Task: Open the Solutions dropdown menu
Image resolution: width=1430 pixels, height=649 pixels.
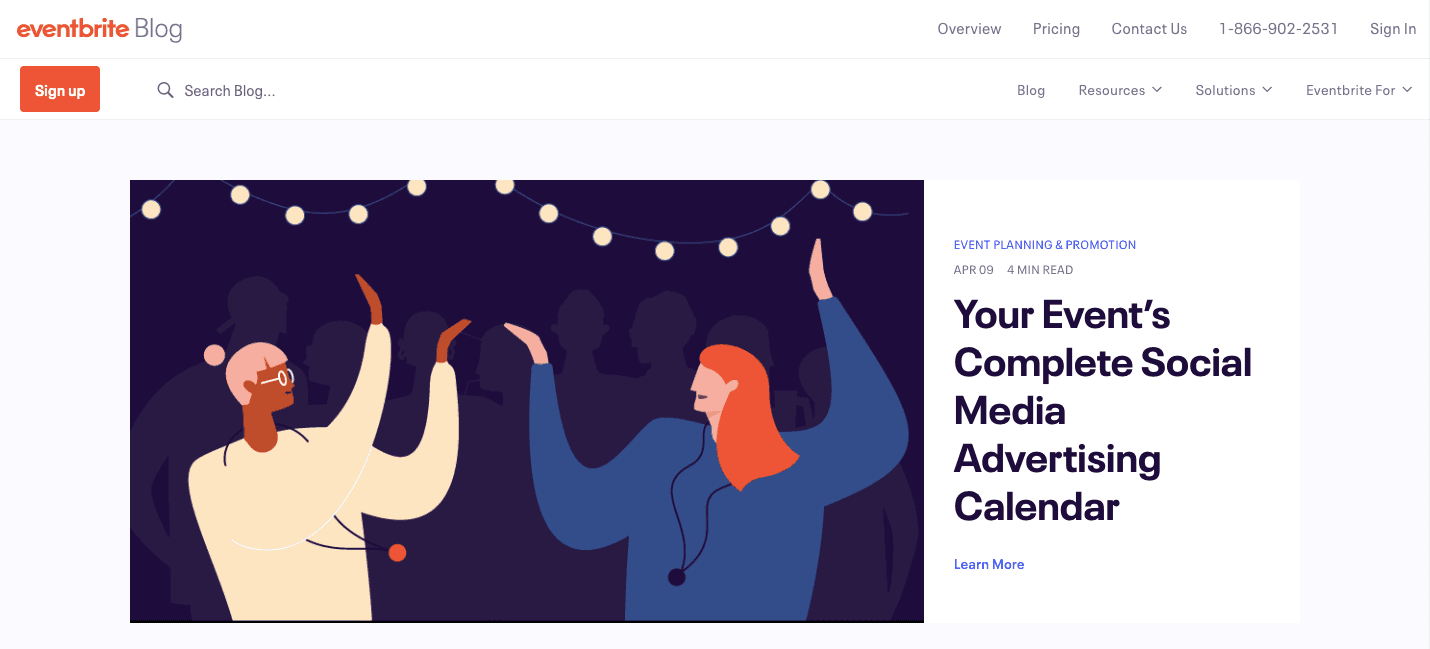Action: point(1226,90)
